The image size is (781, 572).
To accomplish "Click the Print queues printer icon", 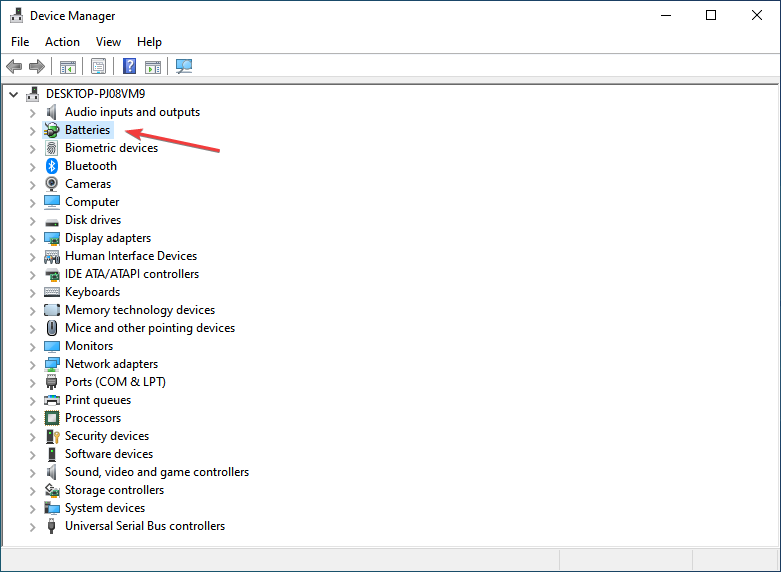I will tap(52, 400).
